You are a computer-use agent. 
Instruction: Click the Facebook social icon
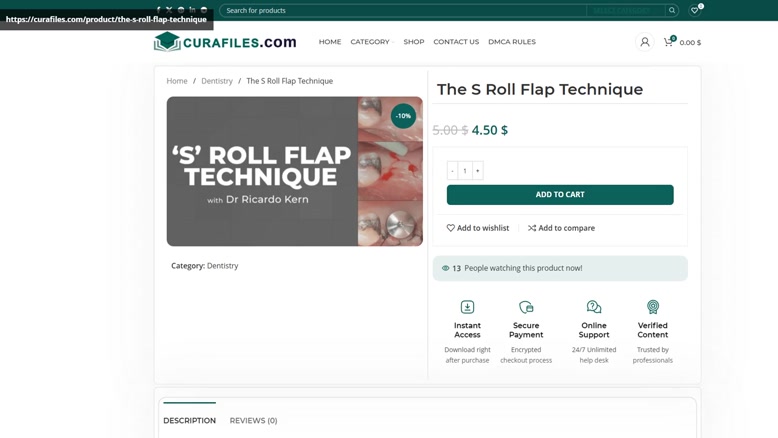pyautogui.click(x=158, y=9)
